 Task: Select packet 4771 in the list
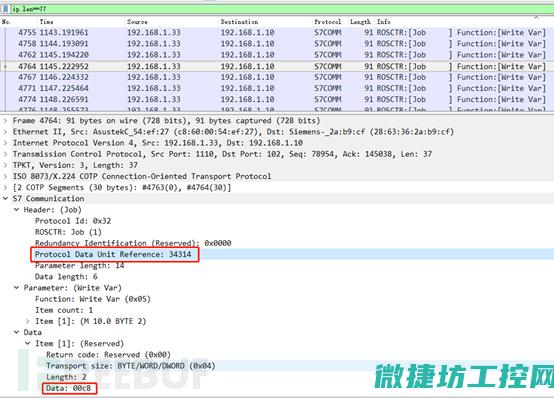pyautogui.click(x=277, y=88)
